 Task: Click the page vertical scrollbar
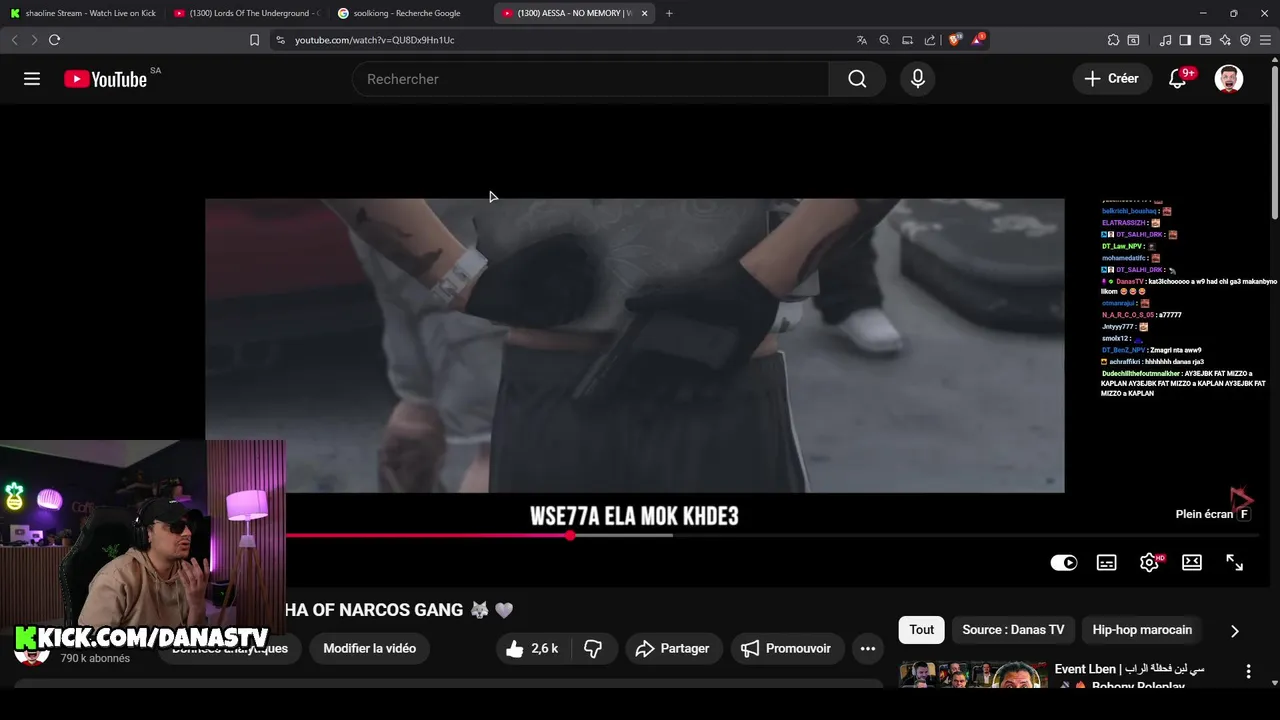[x=1274, y=140]
